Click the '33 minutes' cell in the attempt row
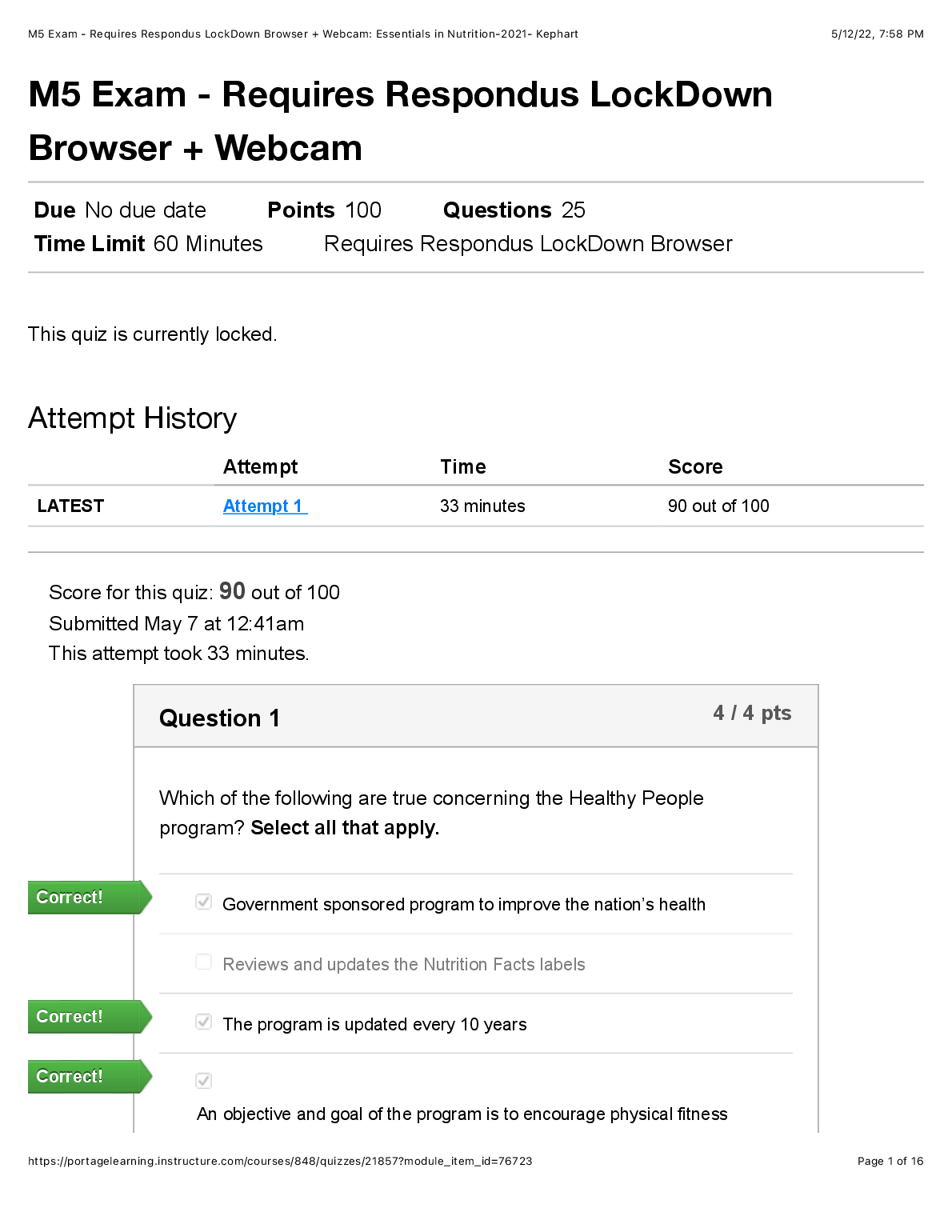This screenshot has height=1232, width=952. coord(482,506)
